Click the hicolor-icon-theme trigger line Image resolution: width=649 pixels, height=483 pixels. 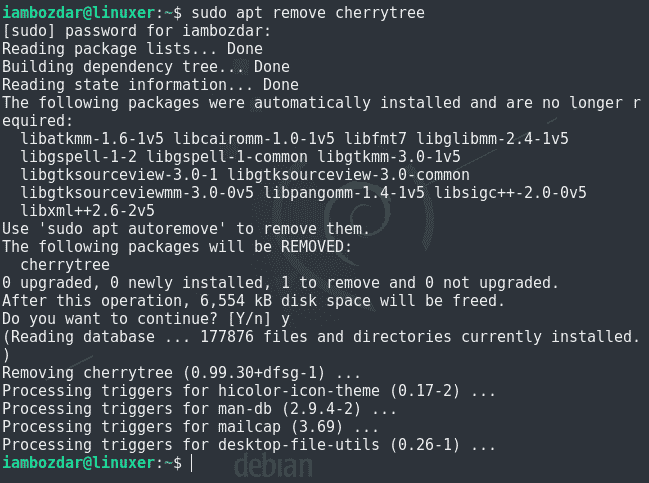click(249, 391)
